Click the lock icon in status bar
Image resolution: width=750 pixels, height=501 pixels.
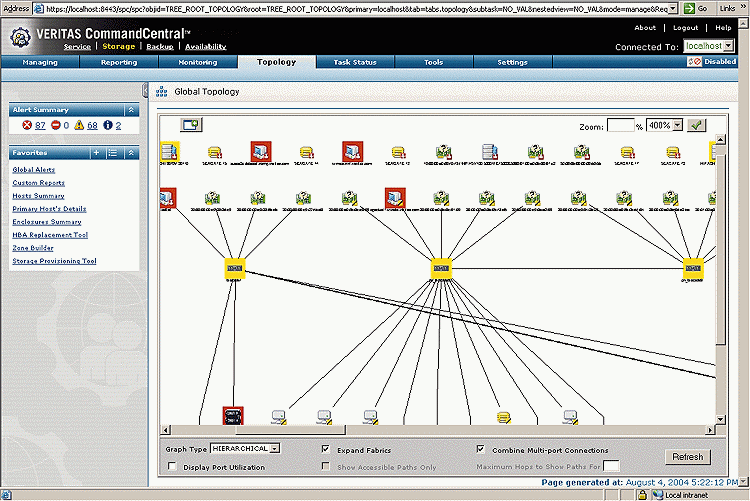pyautogui.click(x=642, y=495)
